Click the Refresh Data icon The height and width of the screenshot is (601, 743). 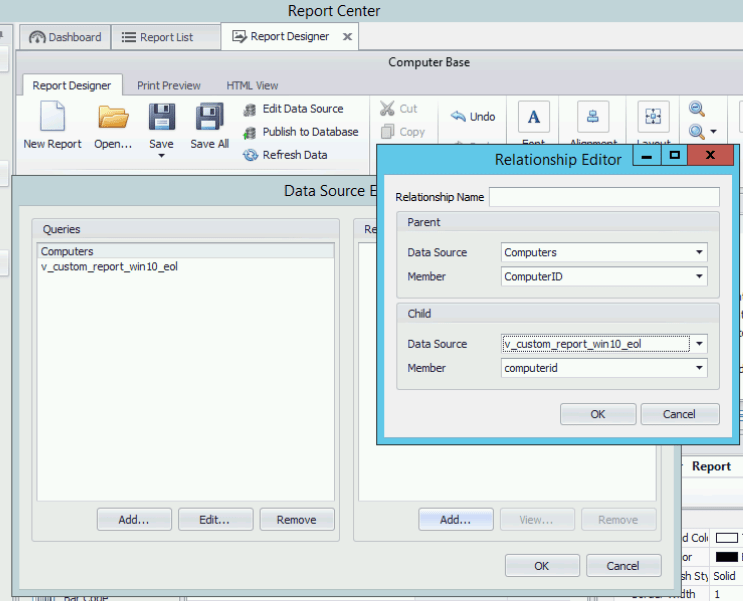tap(251, 155)
